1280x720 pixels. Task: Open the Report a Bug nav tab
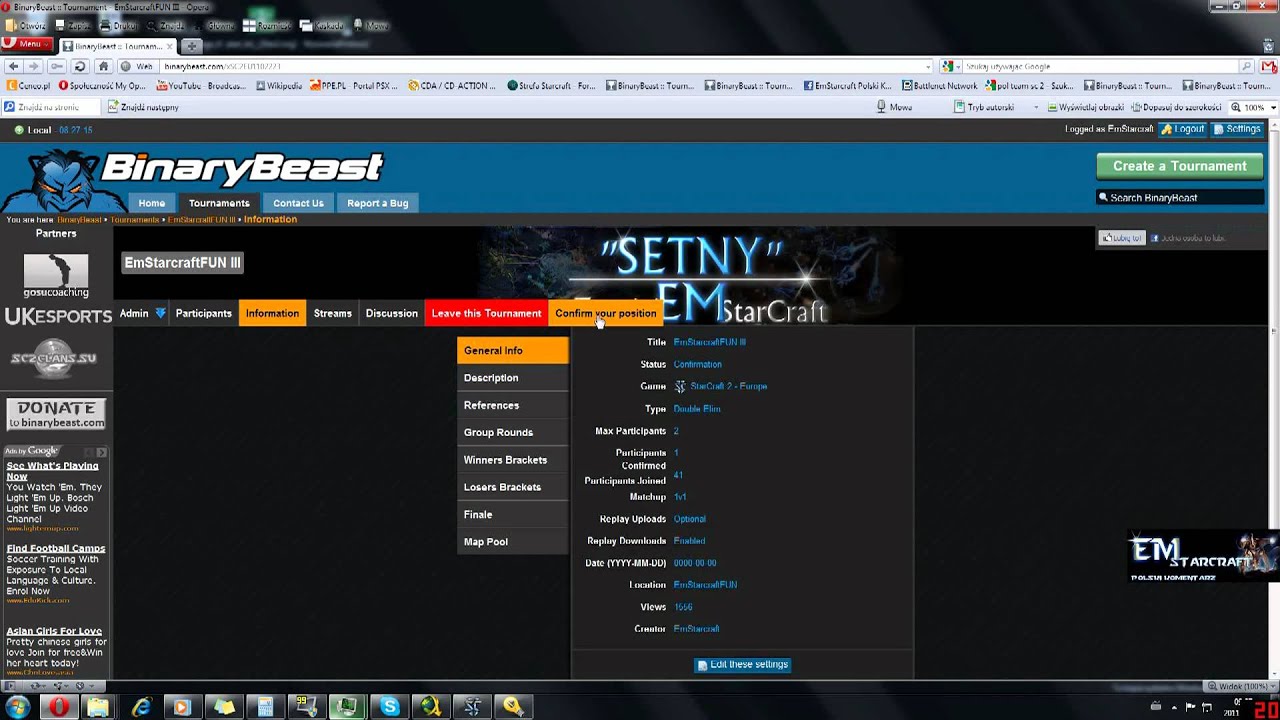click(377, 203)
